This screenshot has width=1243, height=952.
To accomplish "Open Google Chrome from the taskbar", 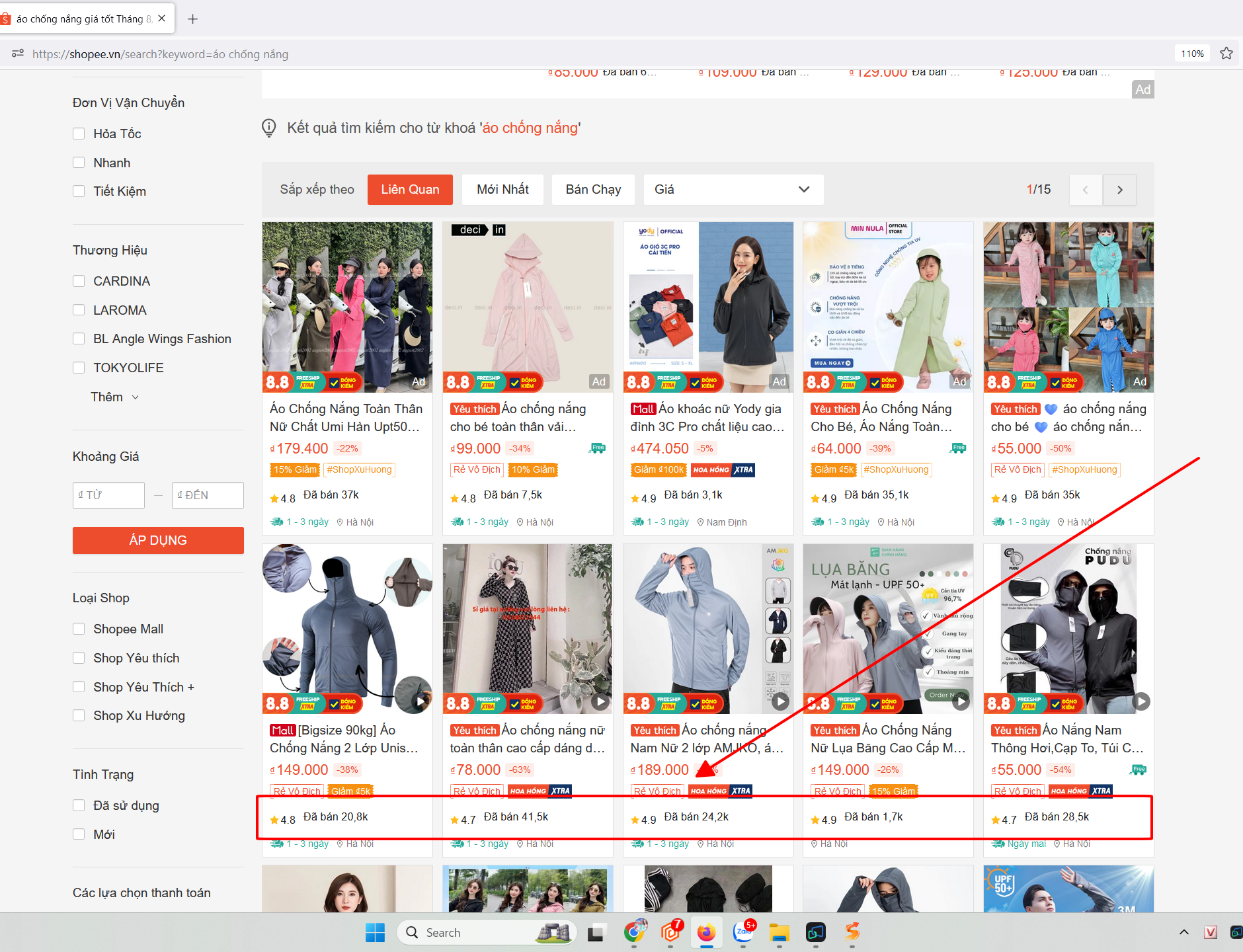I will pos(635,932).
